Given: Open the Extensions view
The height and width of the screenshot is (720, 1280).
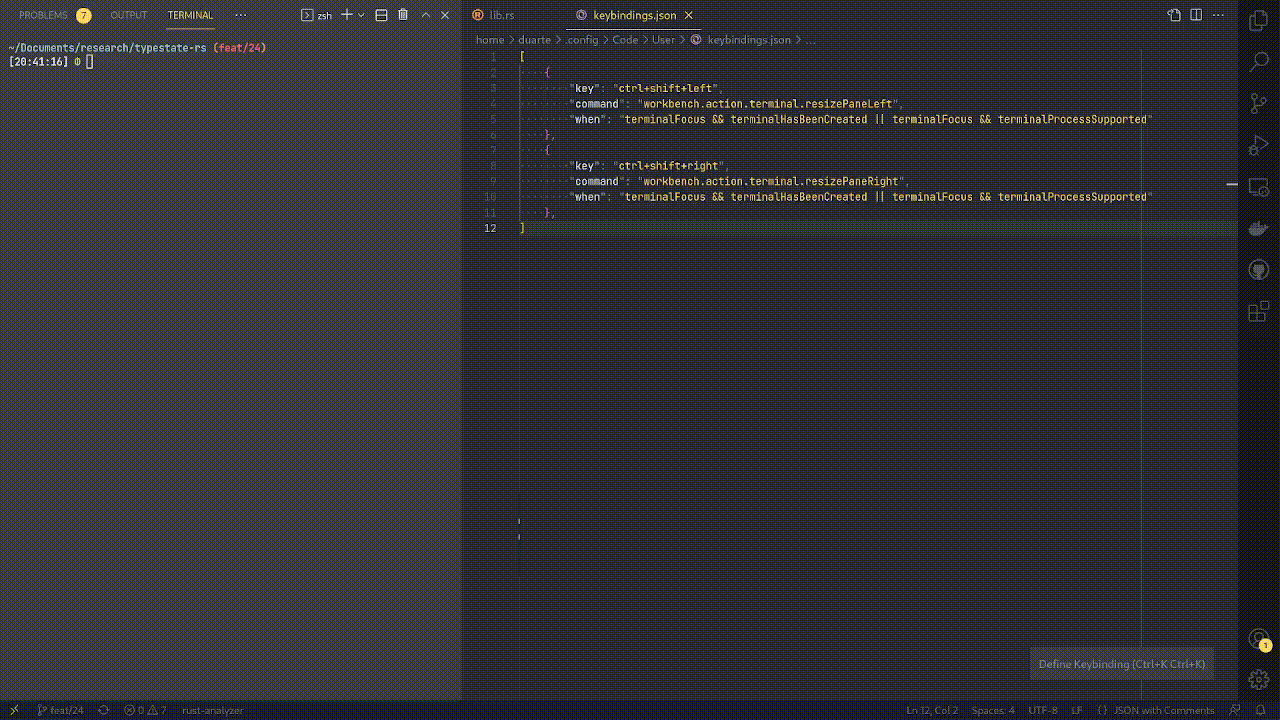Looking at the screenshot, I should 1258,311.
